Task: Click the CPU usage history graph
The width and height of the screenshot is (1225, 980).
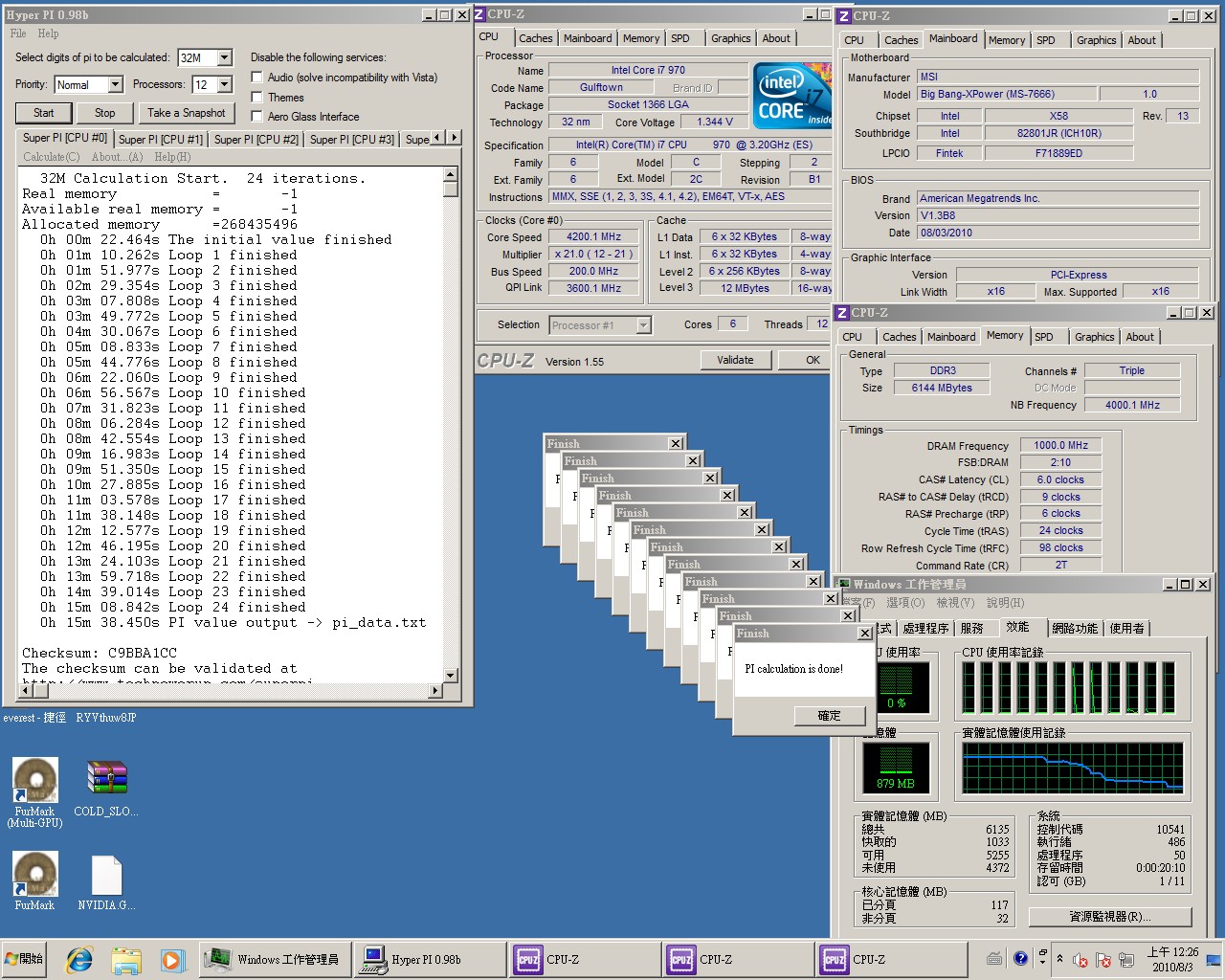Action: point(1074,687)
